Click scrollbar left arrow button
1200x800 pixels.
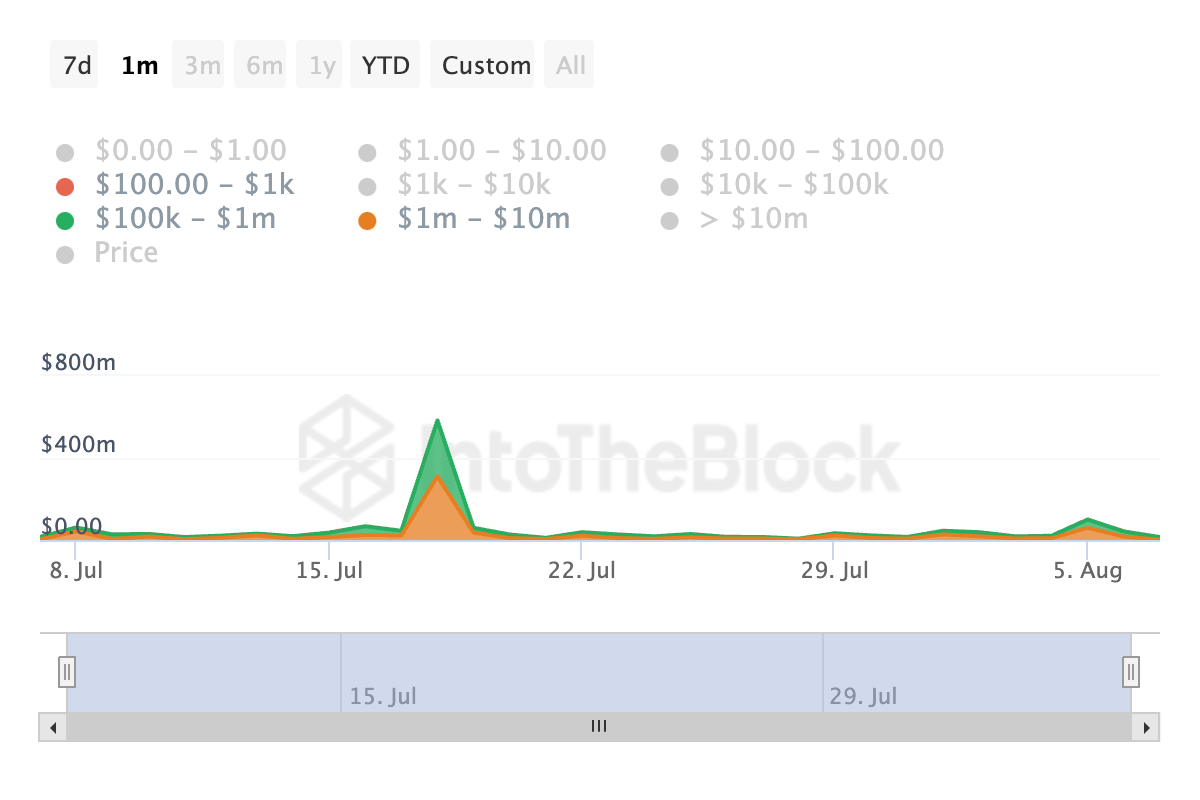(53, 727)
